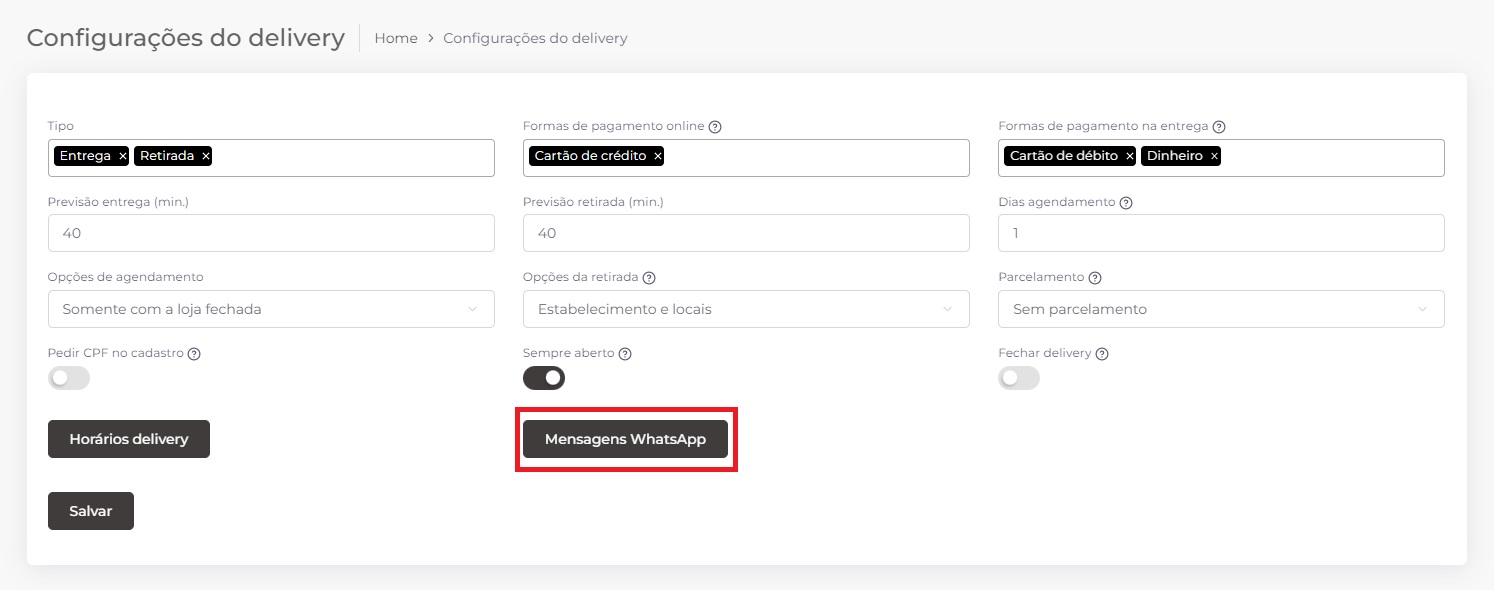Screen dimensions: 1494x590
Task: Remove the Entrega tag from Tipo
Action: (123, 156)
